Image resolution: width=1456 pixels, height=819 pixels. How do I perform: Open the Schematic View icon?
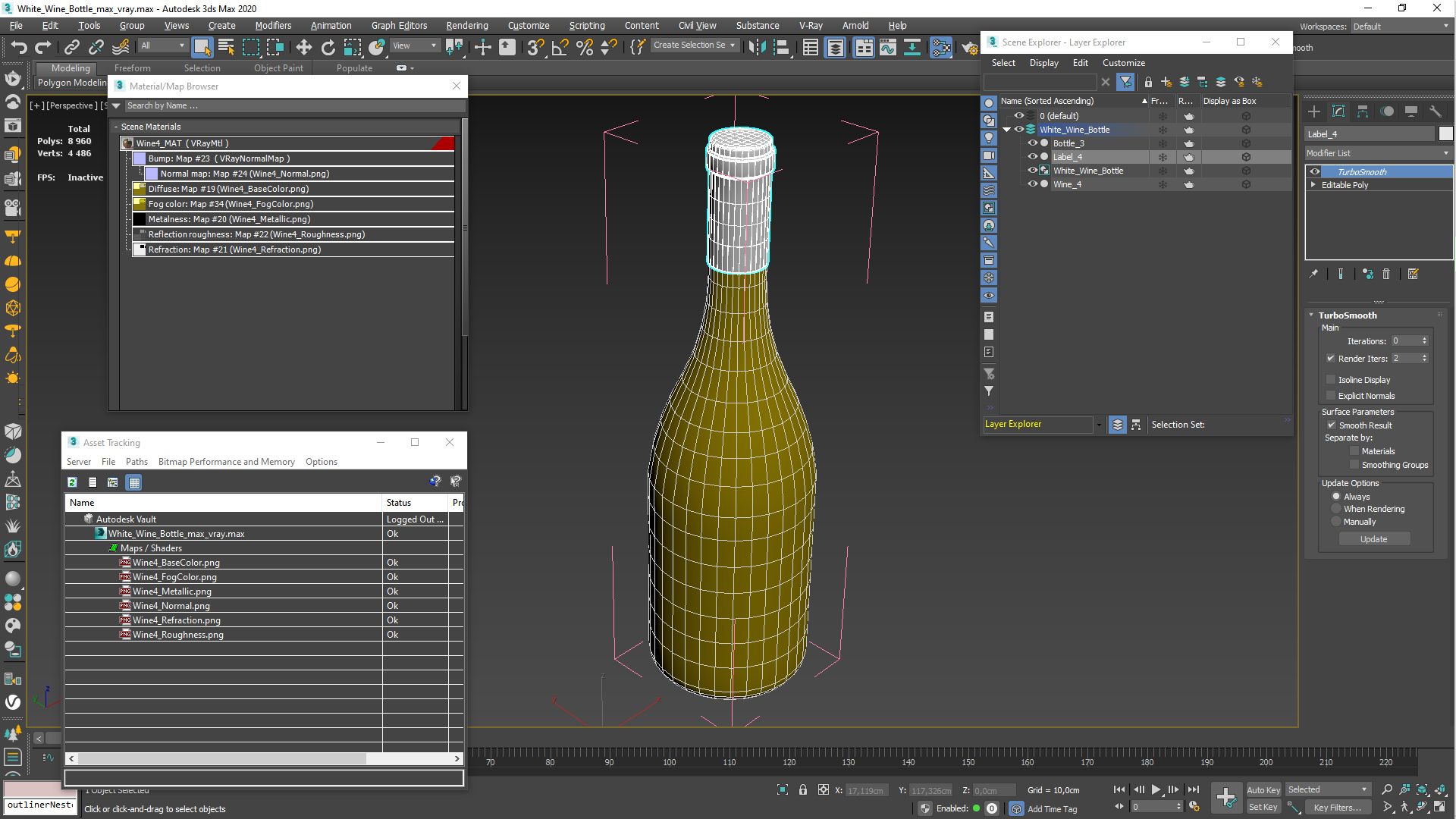point(912,48)
